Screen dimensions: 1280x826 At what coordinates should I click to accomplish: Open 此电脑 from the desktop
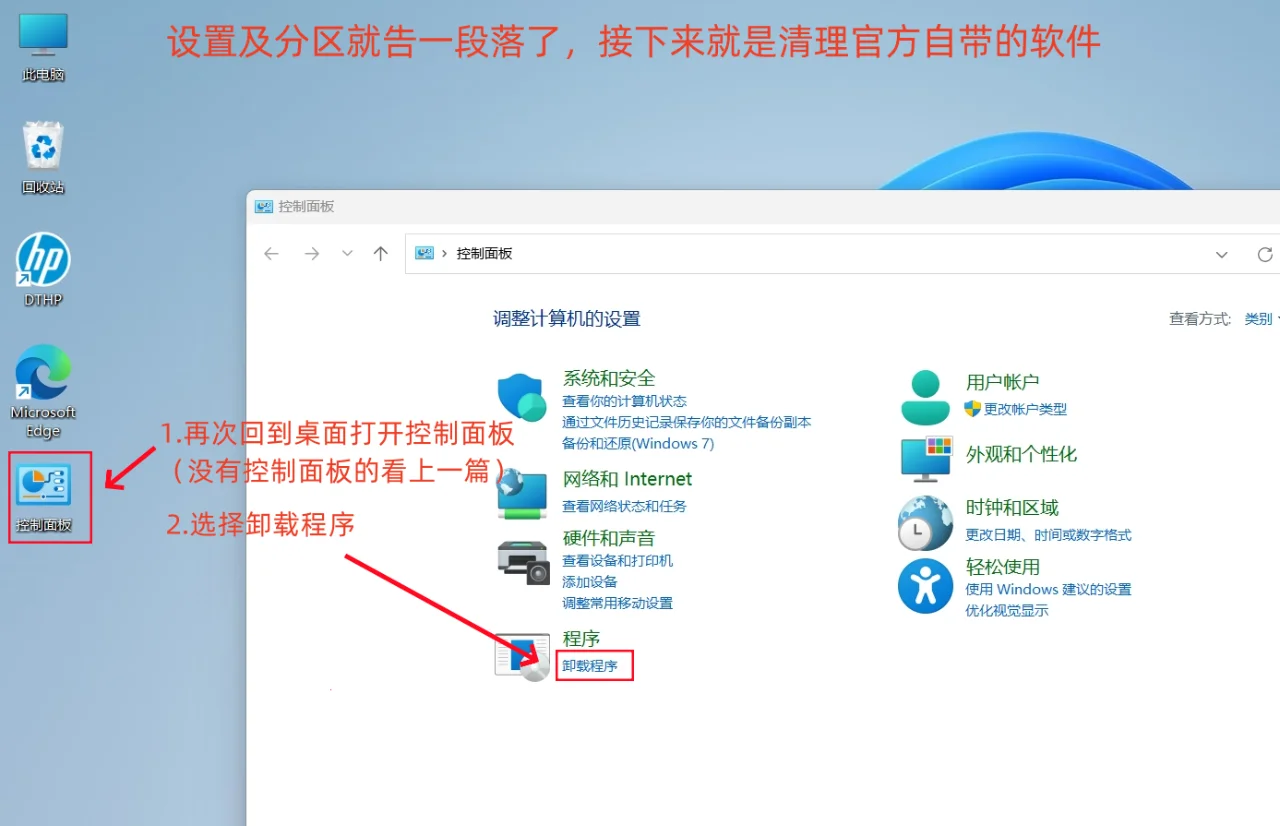[41, 38]
